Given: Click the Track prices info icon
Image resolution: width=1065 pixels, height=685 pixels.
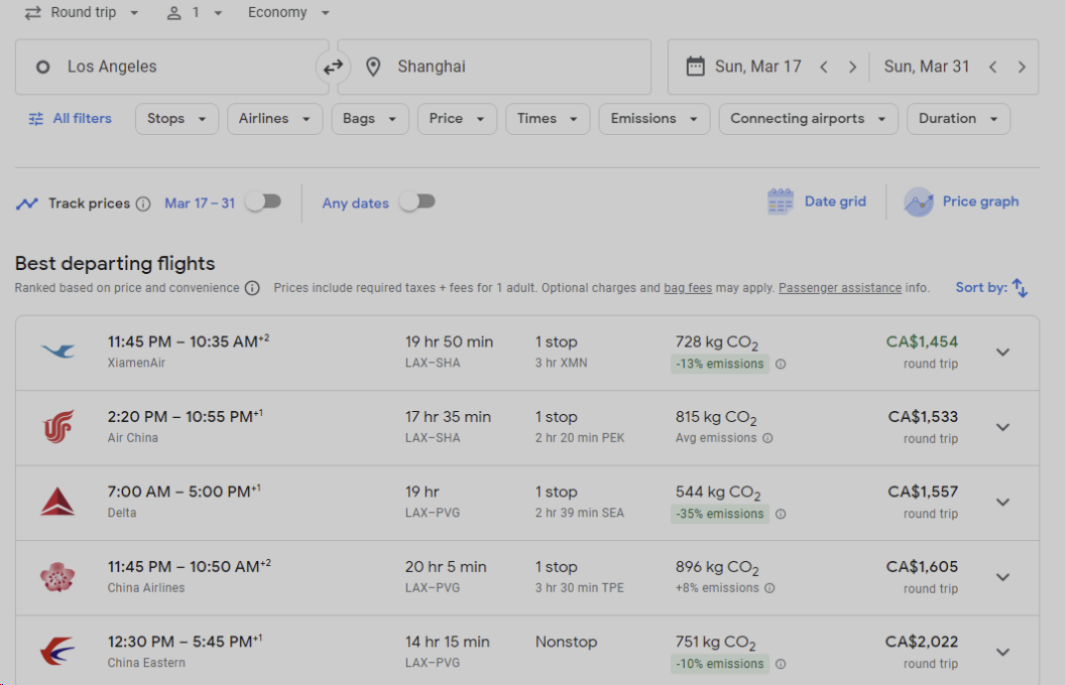Looking at the screenshot, I should point(143,204).
